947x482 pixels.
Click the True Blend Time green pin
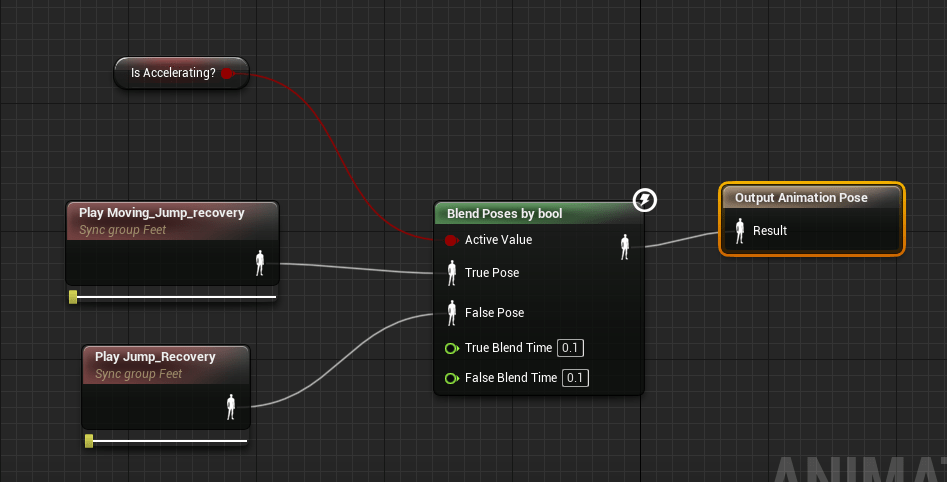[x=451, y=348]
